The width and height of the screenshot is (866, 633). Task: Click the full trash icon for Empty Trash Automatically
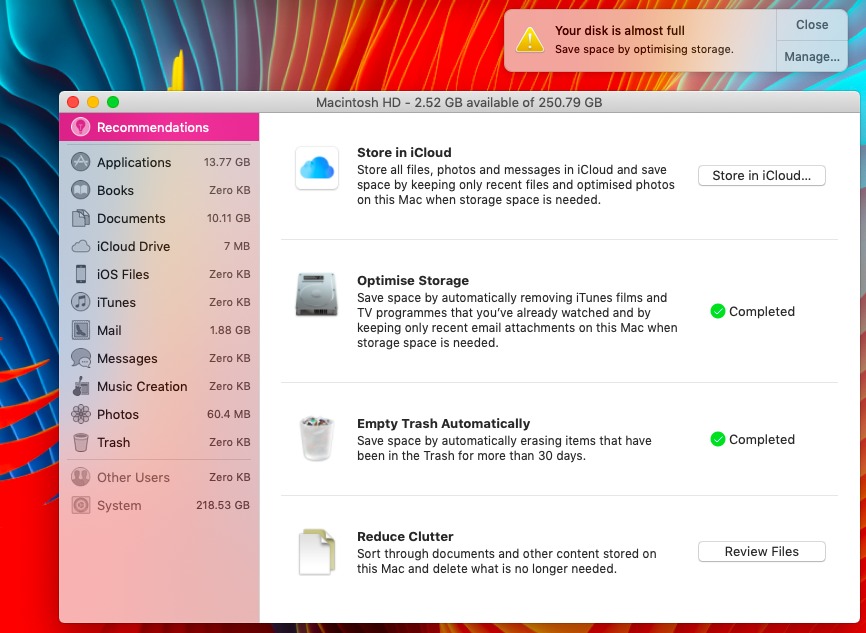316,439
